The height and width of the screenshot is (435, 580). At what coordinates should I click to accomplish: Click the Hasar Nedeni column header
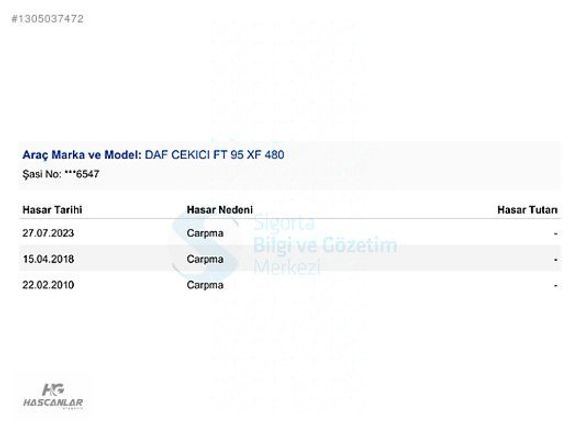pyautogui.click(x=219, y=210)
